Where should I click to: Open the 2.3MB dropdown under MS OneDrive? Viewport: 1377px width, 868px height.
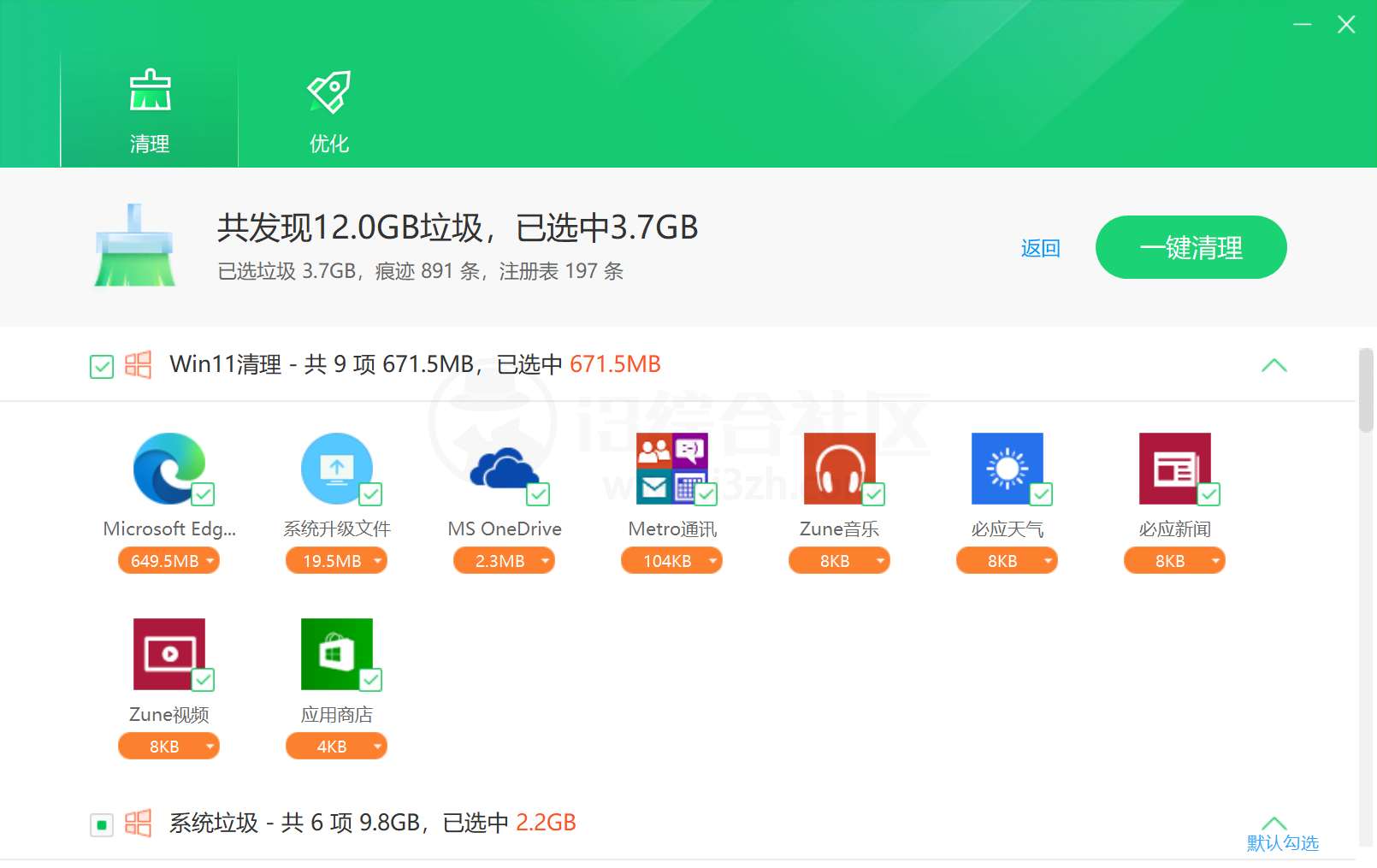point(505,561)
